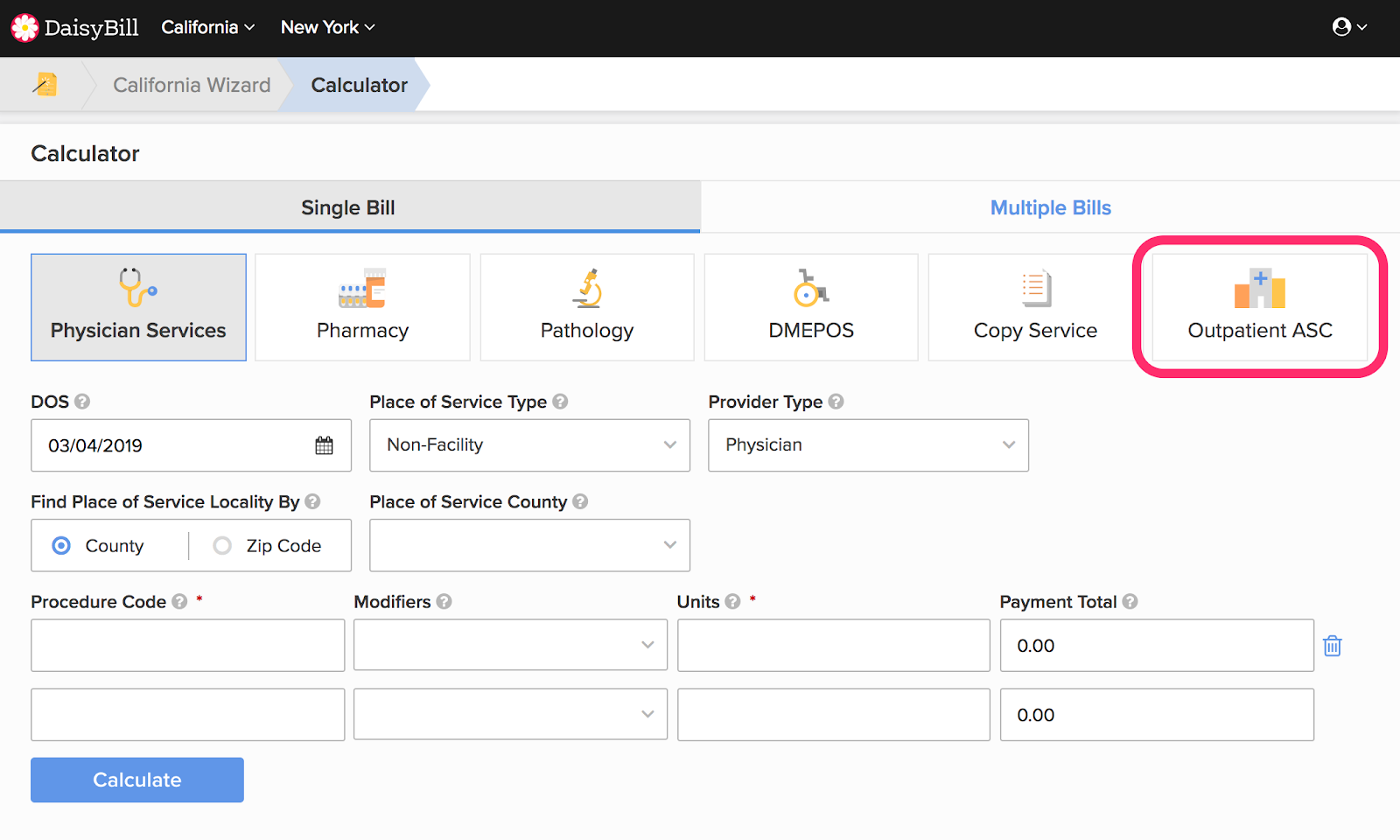
Task: Open the DOS calendar date picker icon
Action: (324, 445)
